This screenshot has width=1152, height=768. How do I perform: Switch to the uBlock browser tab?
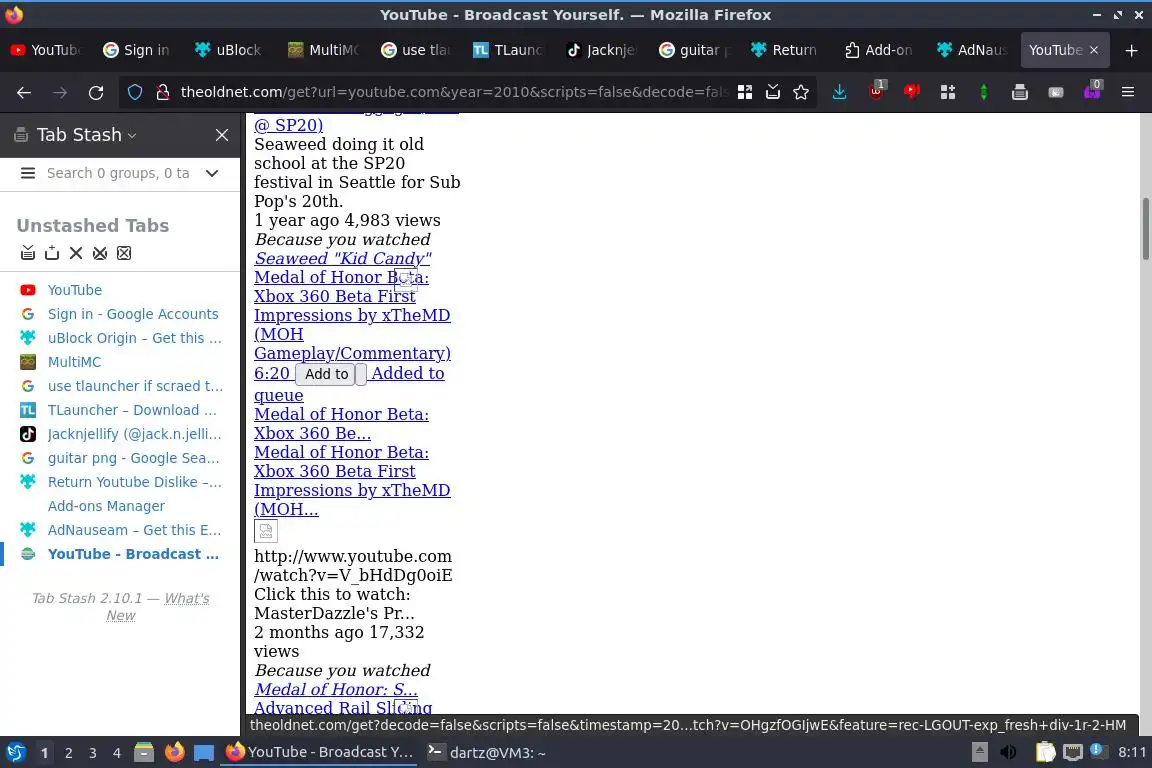click(228, 50)
